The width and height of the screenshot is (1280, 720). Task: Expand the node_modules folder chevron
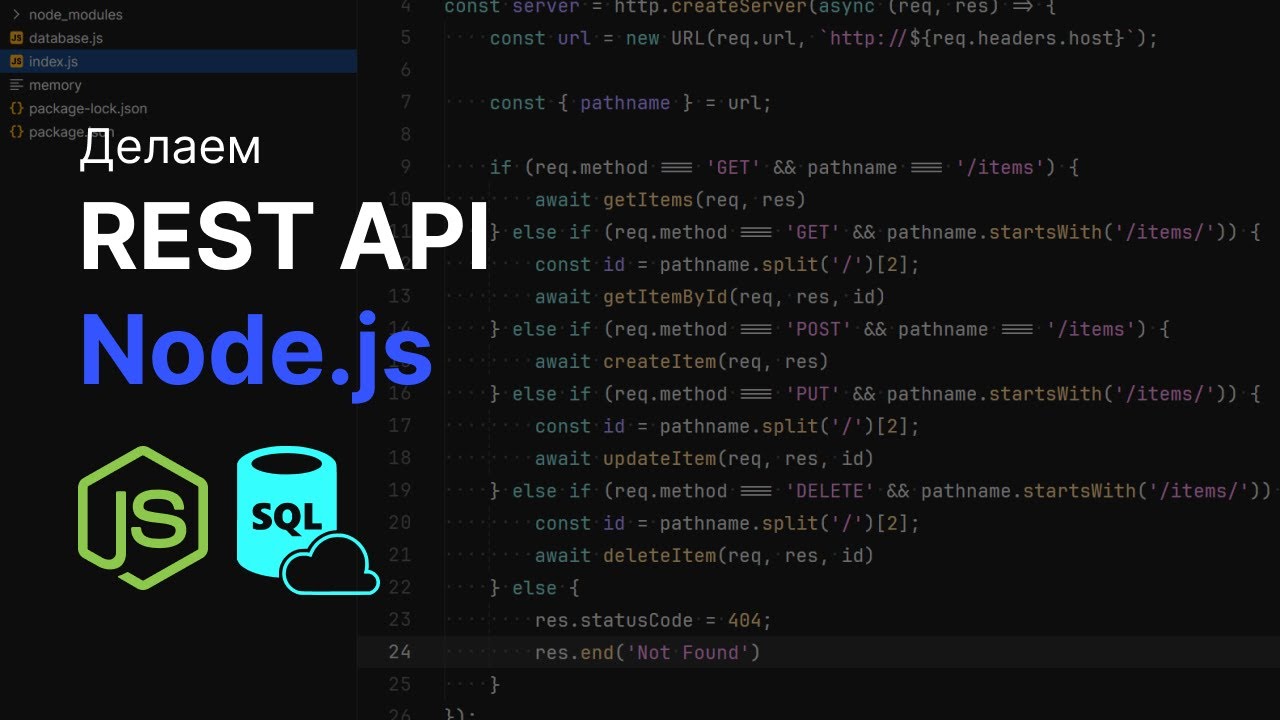coord(16,15)
